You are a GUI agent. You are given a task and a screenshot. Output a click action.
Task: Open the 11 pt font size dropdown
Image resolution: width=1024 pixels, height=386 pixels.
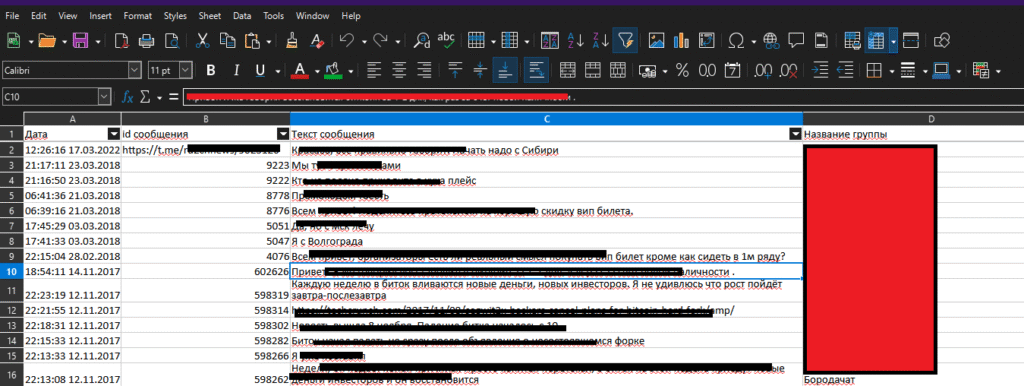tap(186, 70)
